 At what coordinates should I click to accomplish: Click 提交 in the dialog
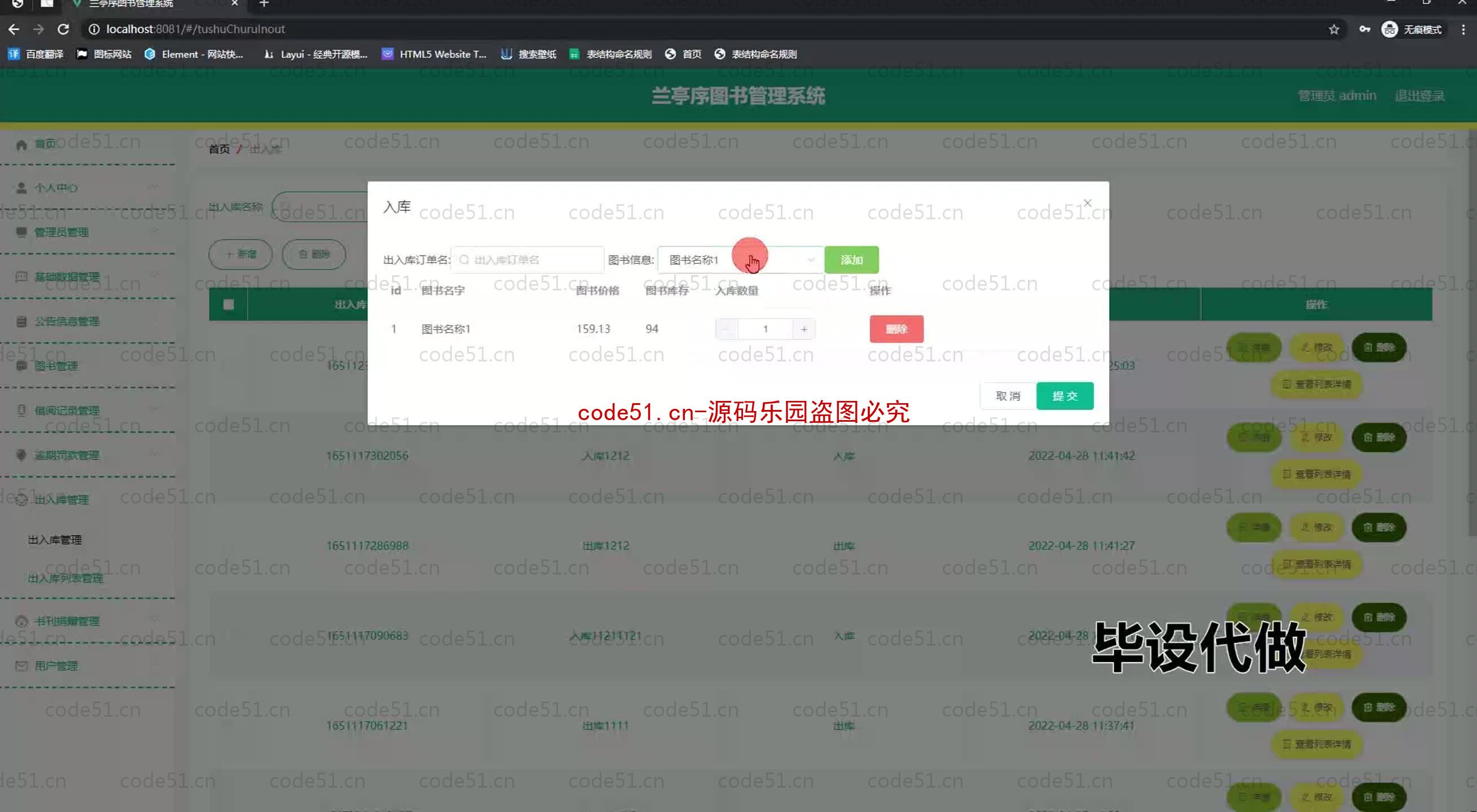(1065, 396)
